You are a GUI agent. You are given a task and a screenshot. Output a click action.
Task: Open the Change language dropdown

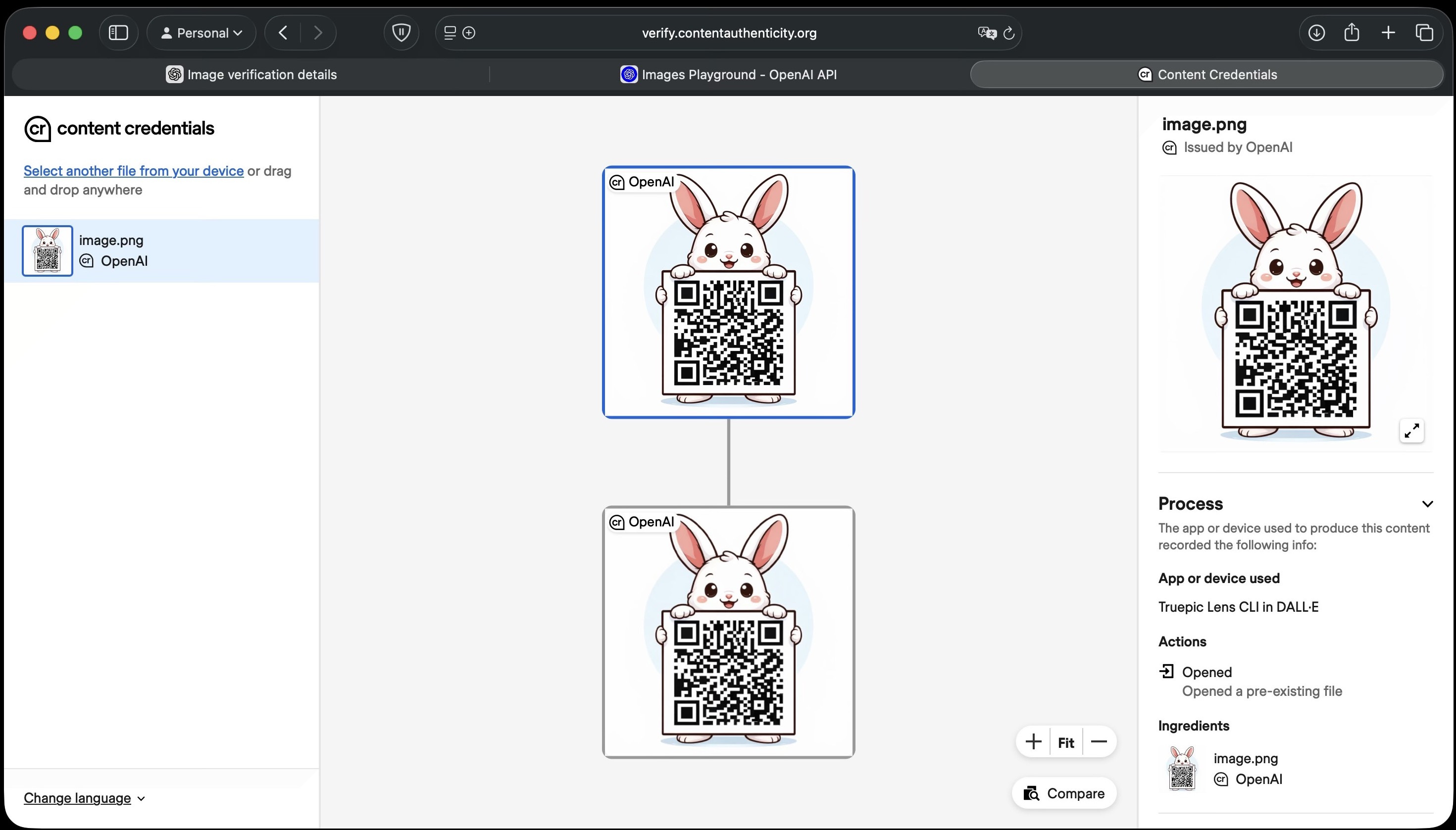point(84,798)
